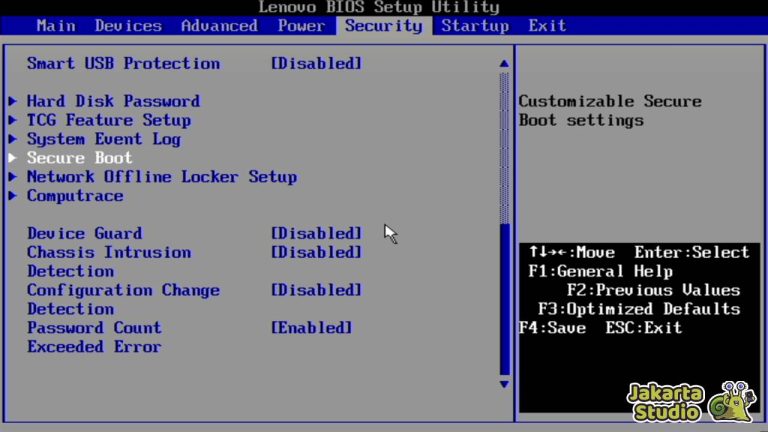Click the F4:Save hint
This screenshot has width=768, height=432.
[x=552, y=328]
